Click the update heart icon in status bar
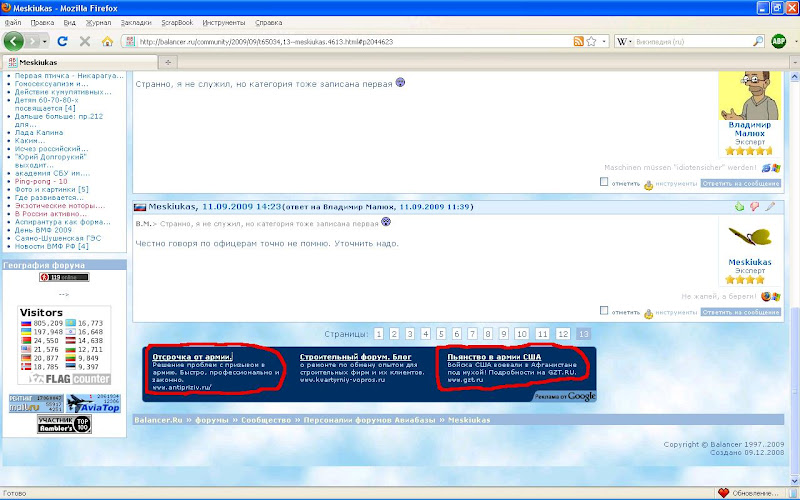The image size is (800, 500). pos(723,493)
